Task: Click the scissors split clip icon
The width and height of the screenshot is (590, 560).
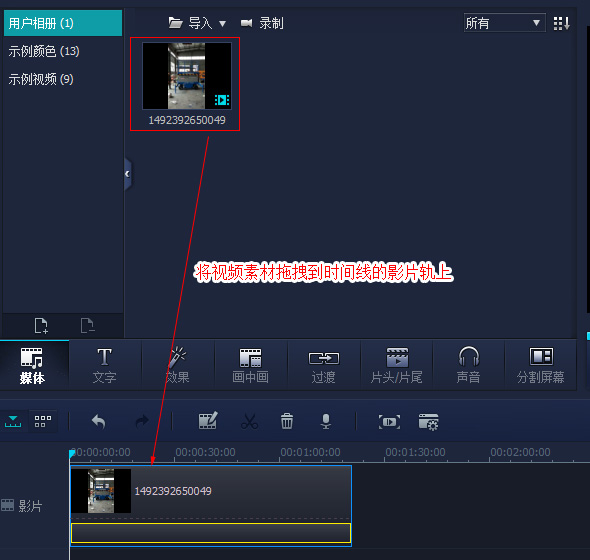Action: tap(249, 422)
